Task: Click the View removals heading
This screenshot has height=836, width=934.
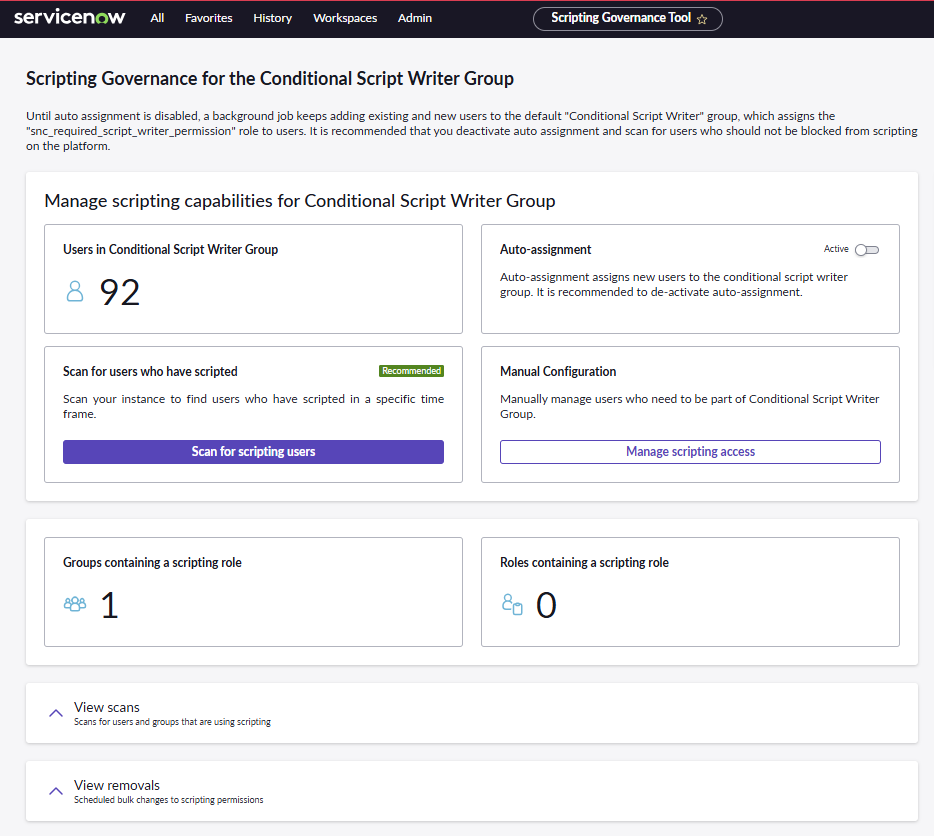Action: [117, 785]
